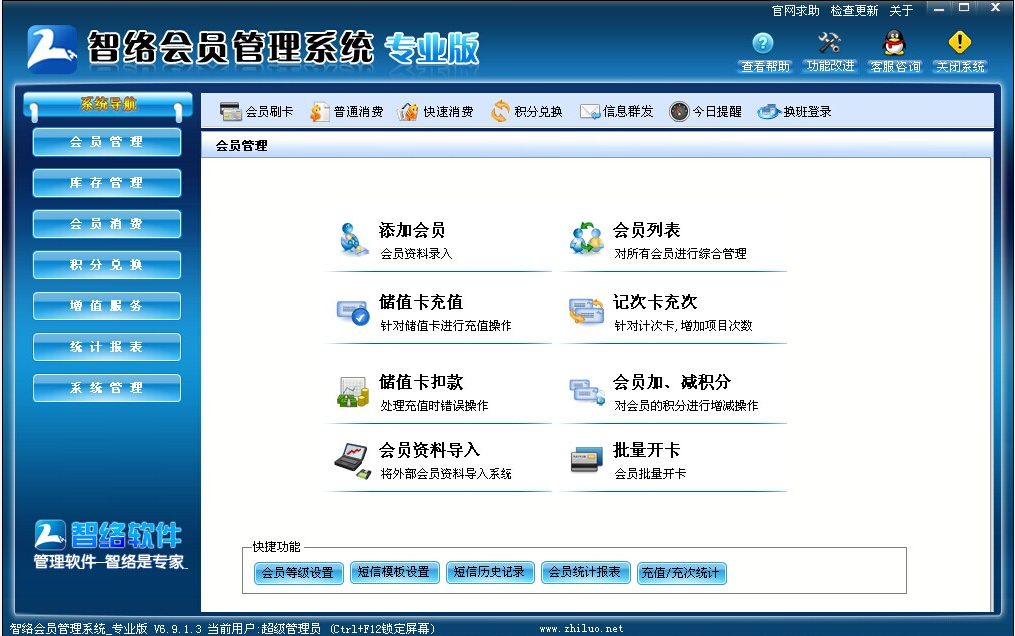The height and width of the screenshot is (636, 1015).
Task: Click 检查更新 in the top bar
Action: 854,11
